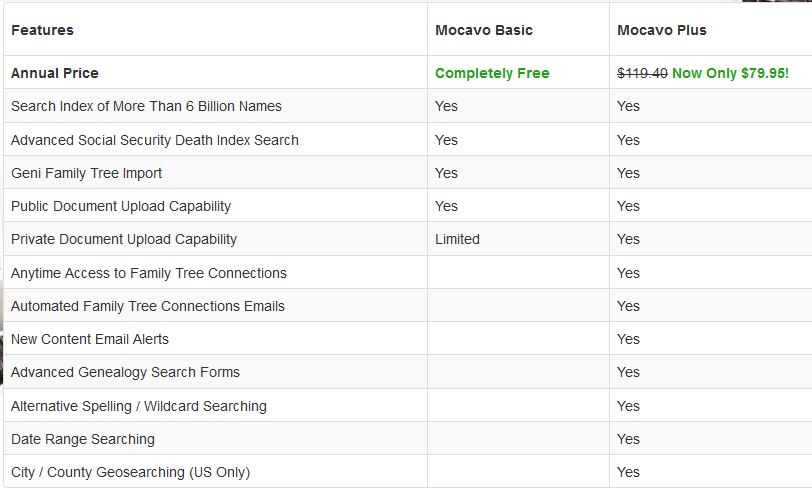
Task: Select Public Document Upload Capability row label
Action: click(x=121, y=206)
